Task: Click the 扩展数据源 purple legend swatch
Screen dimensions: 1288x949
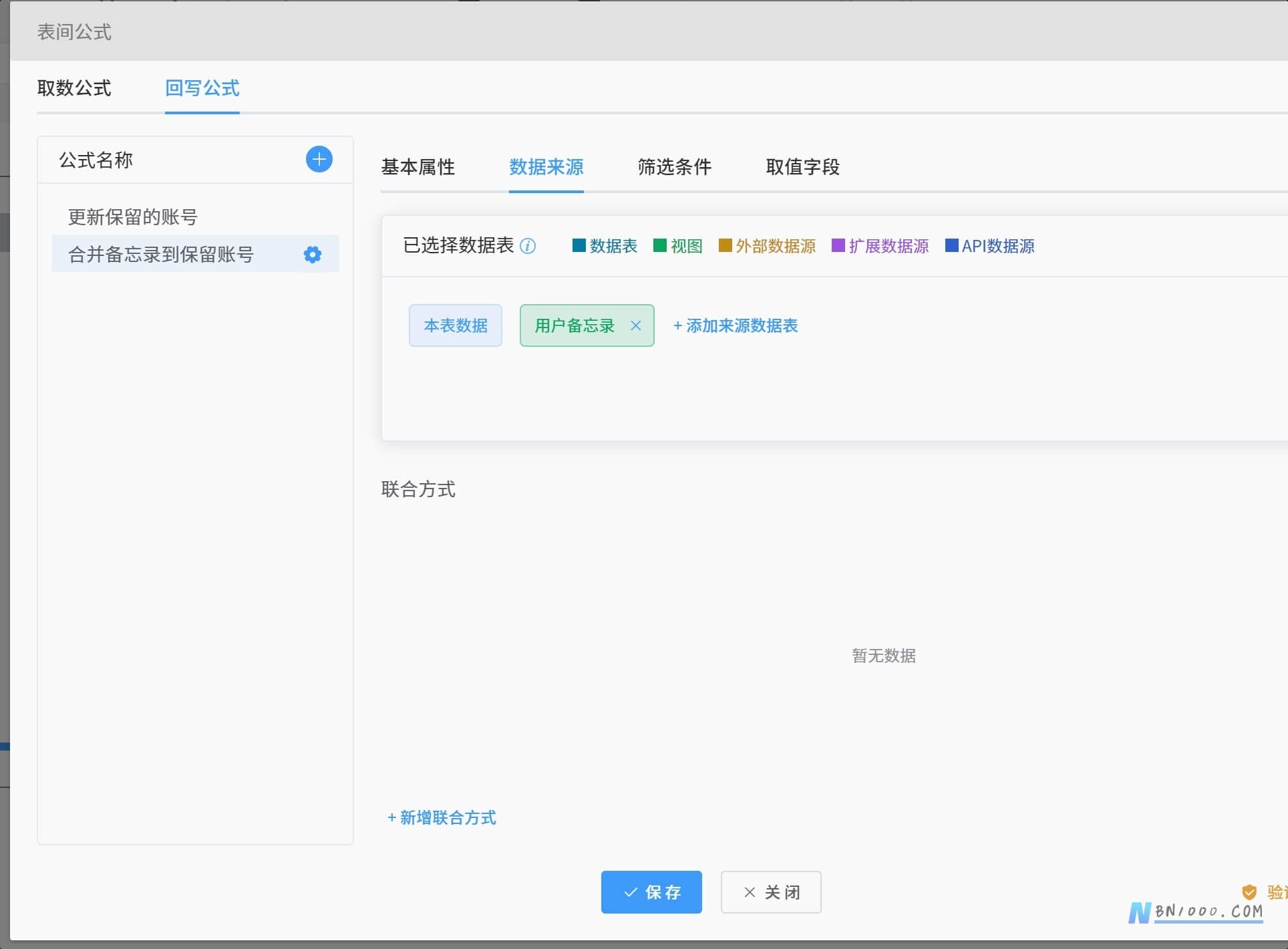Action: (x=838, y=245)
